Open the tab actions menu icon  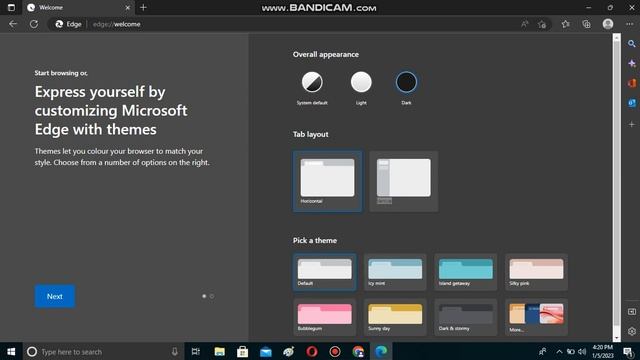[11, 7]
